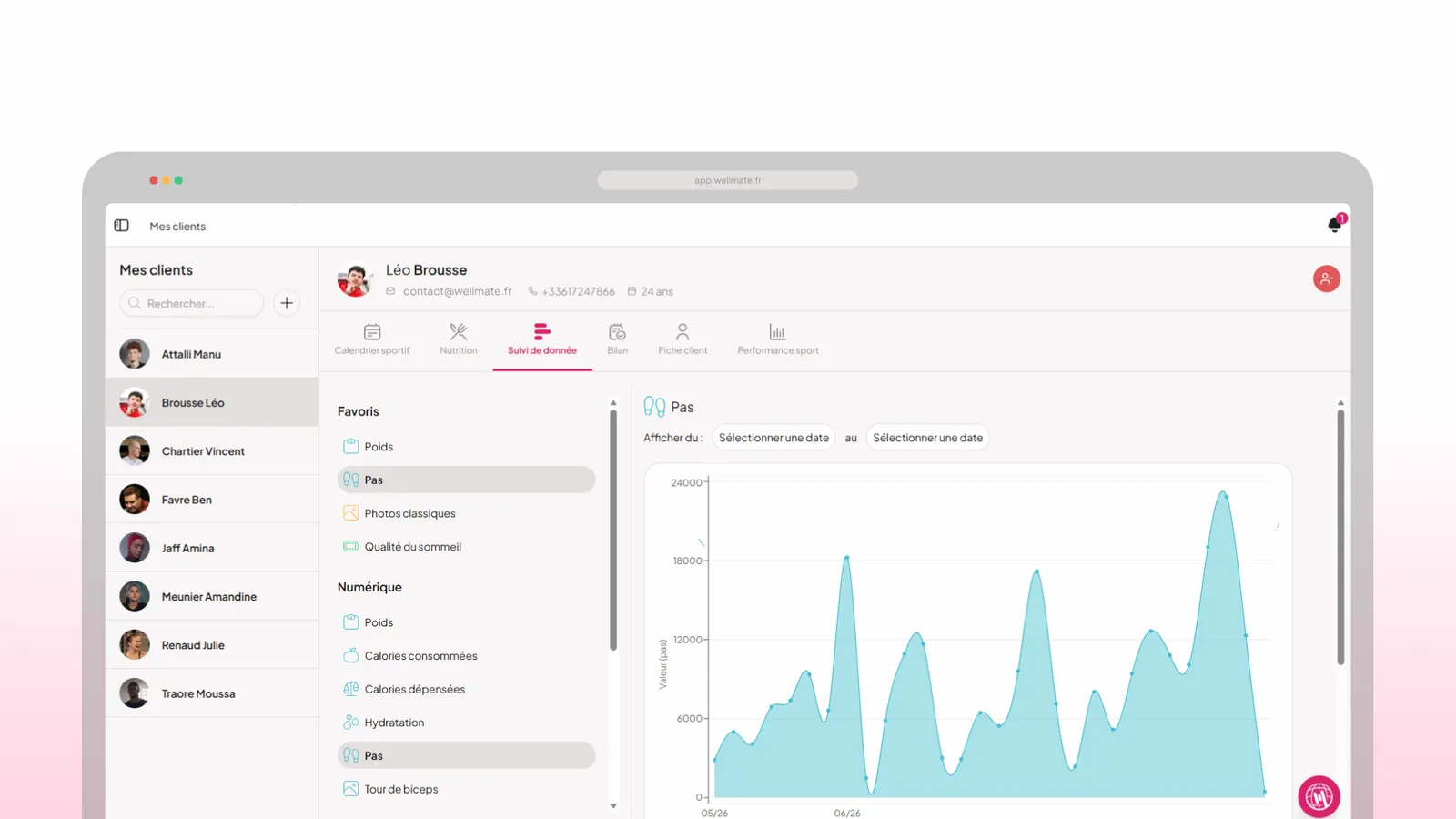Open Calories dépensées metric
The height and width of the screenshot is (819, 1456).
point(466,689)
